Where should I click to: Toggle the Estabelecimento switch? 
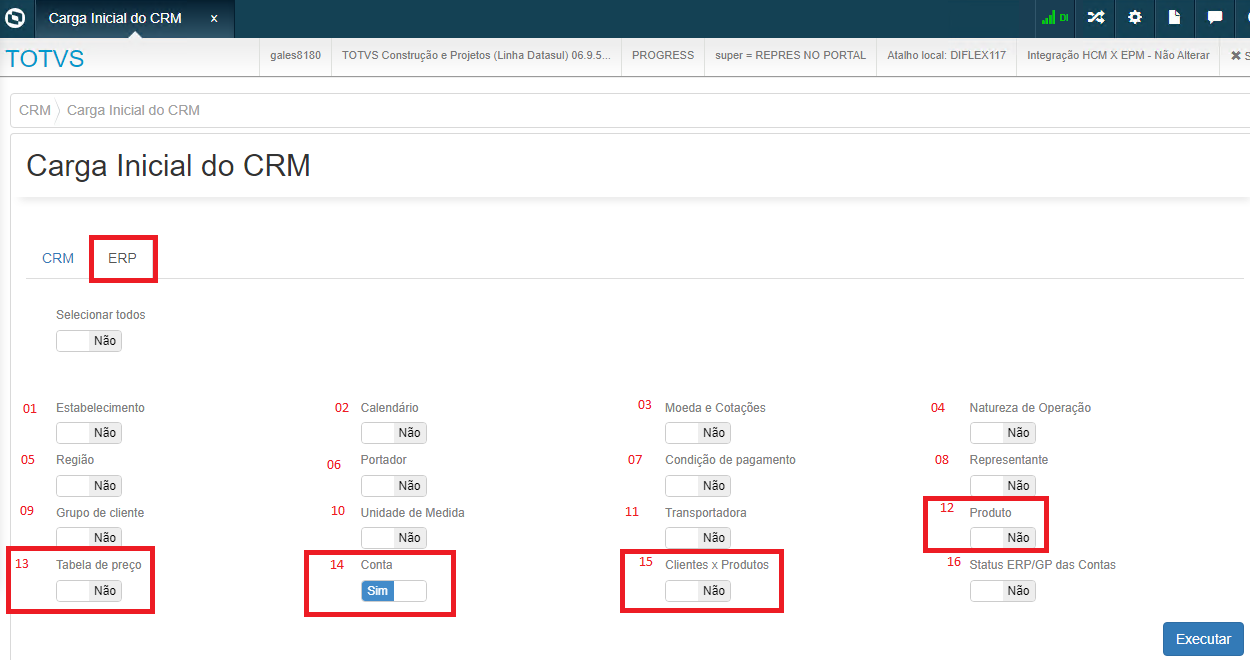pyautogui.click(x=89, y=433)
